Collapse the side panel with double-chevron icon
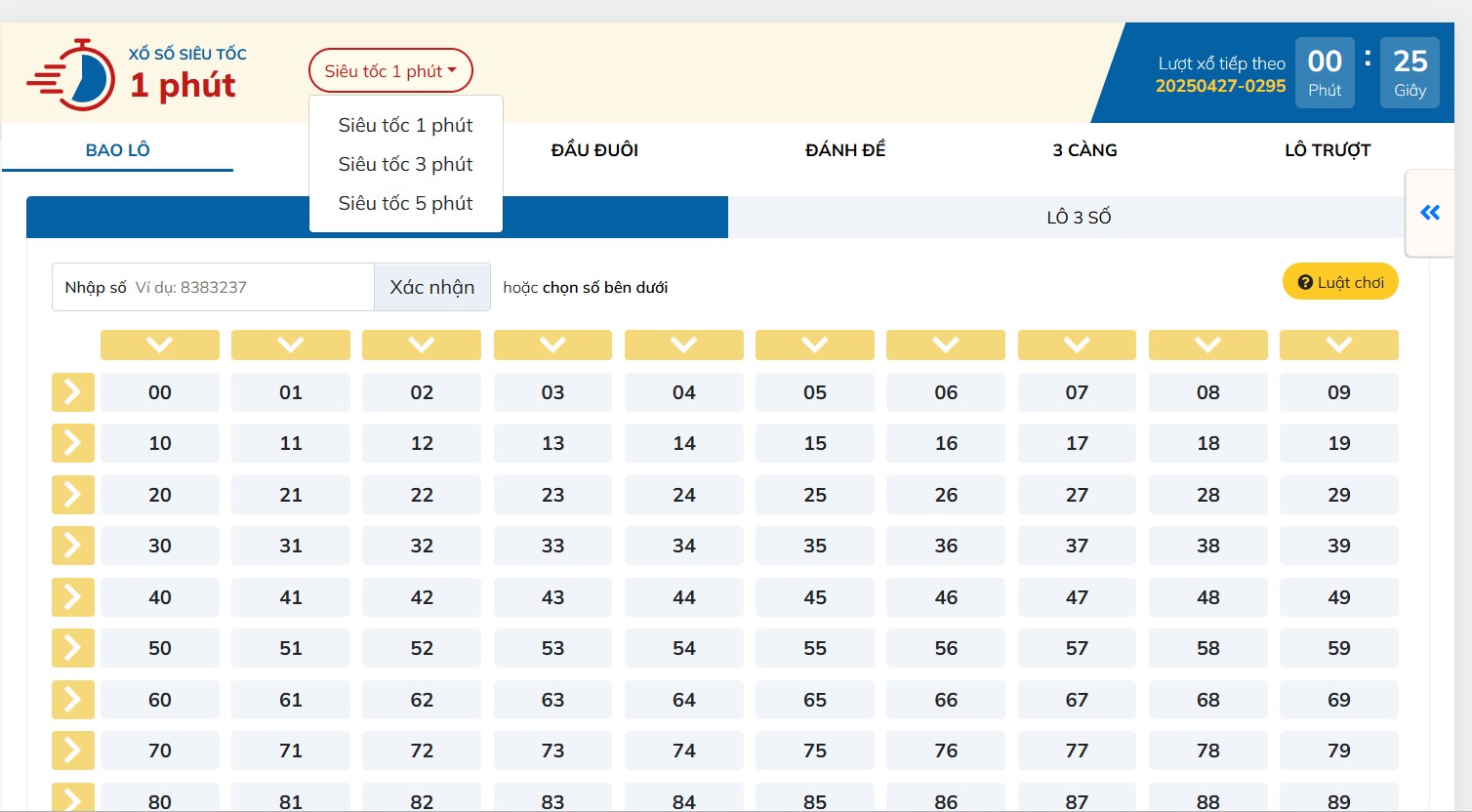 coord(1430,213)
